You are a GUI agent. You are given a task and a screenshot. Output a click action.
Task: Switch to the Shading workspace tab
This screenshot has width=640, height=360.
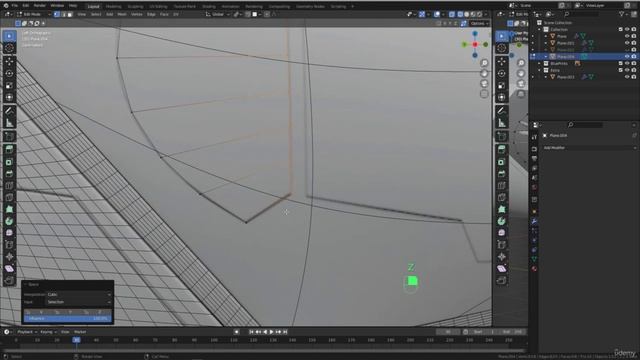coord(209,7)
